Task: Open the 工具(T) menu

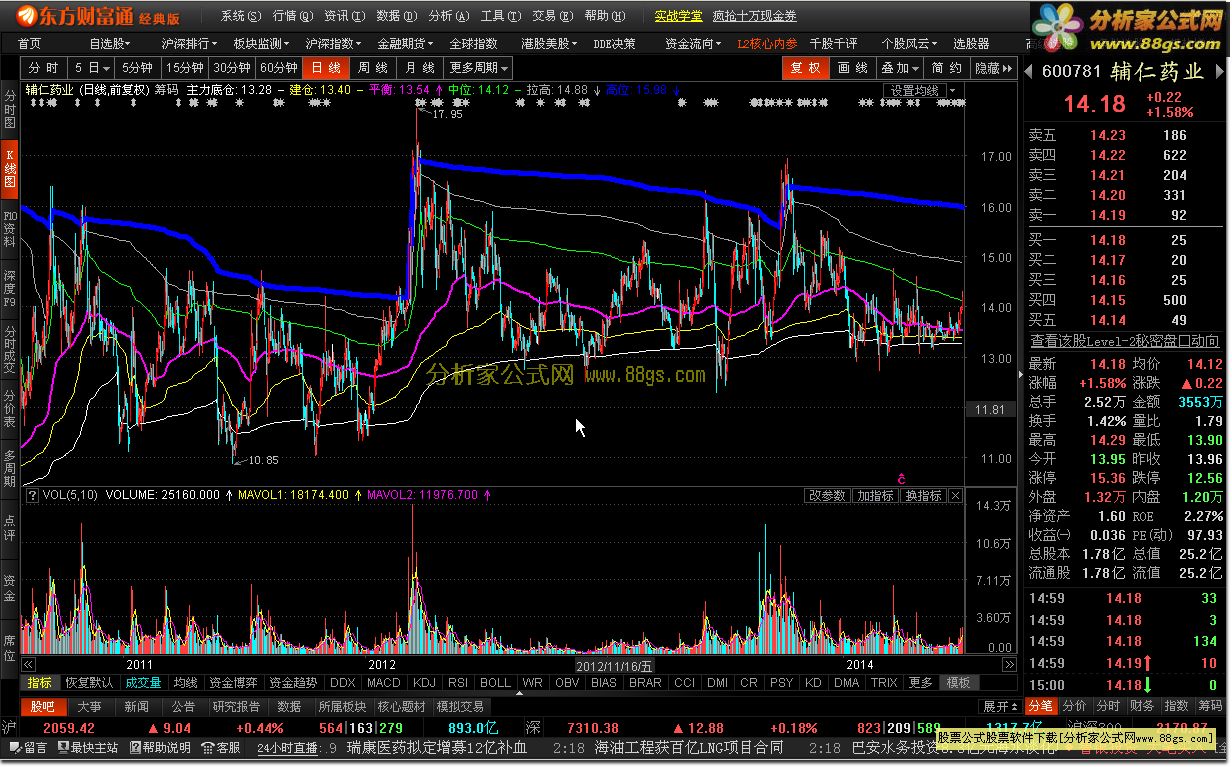Action: 501,16
